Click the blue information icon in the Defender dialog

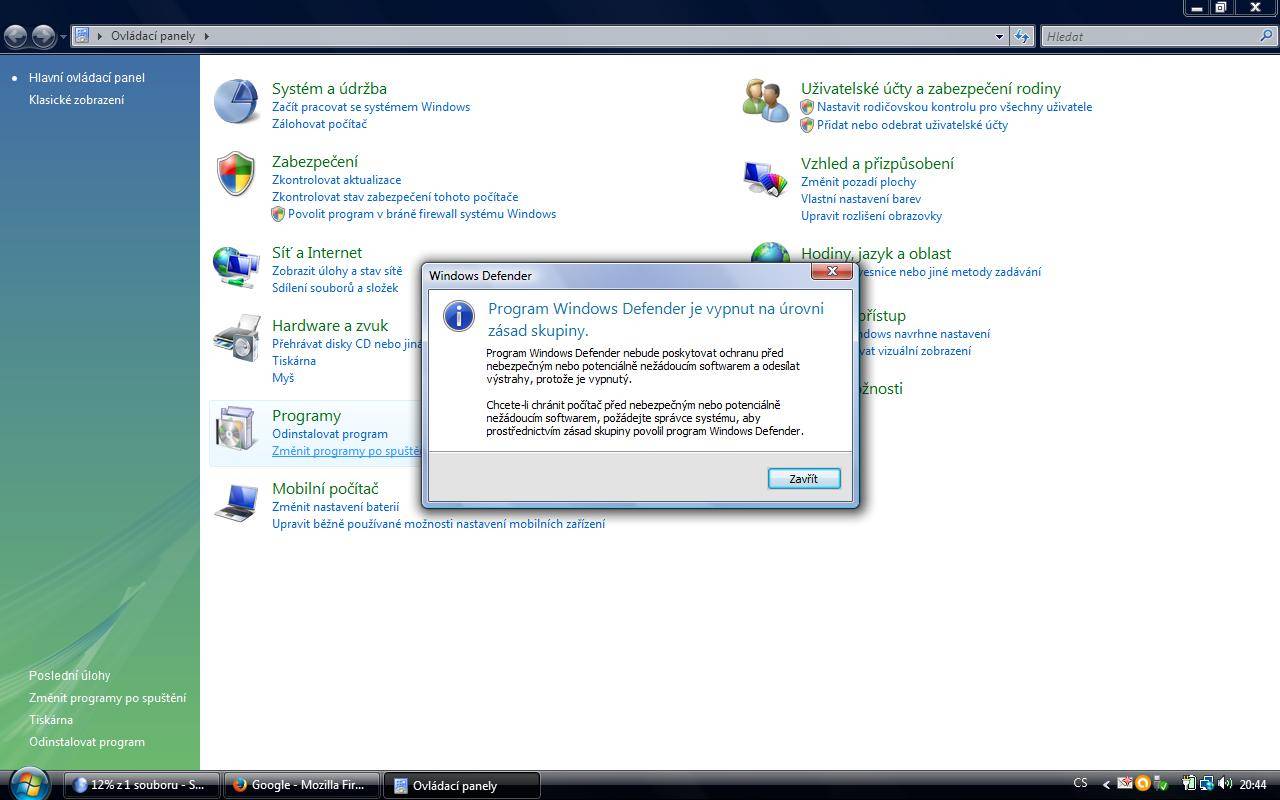pos(458,315)
